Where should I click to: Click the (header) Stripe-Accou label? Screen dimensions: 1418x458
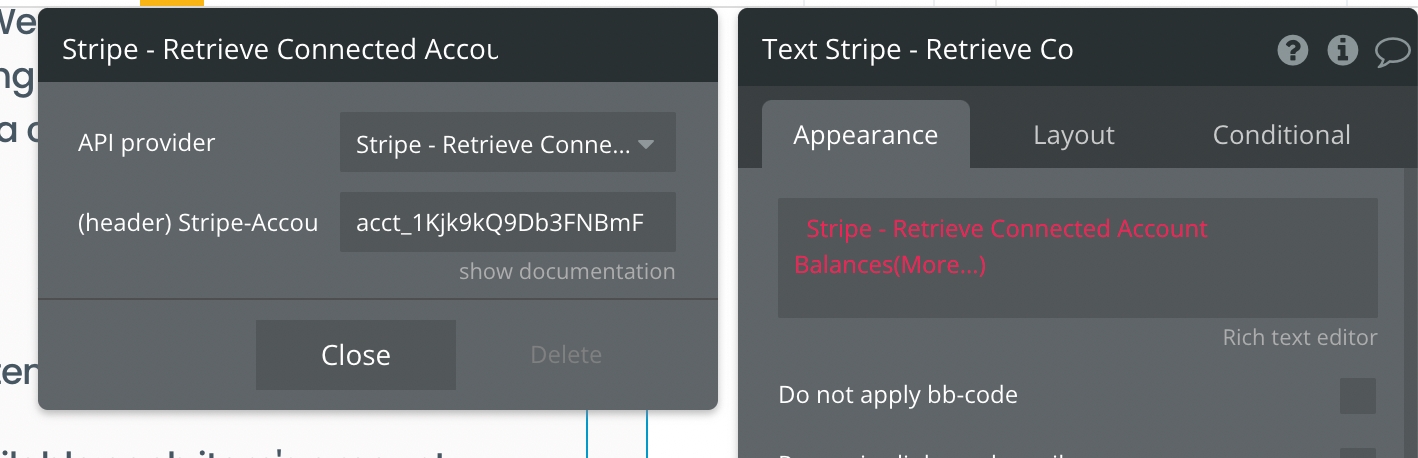(198, 223)
